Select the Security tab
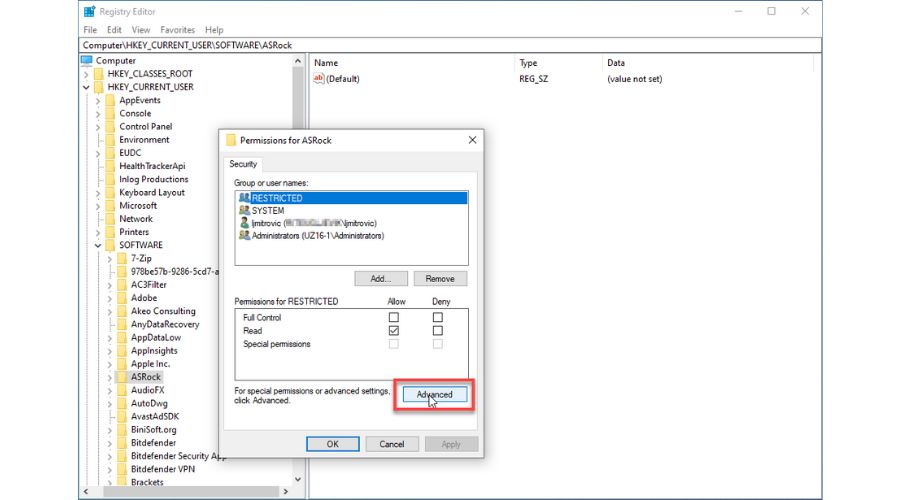The height and width of the screenshot is (500, 900). [243, 164]
